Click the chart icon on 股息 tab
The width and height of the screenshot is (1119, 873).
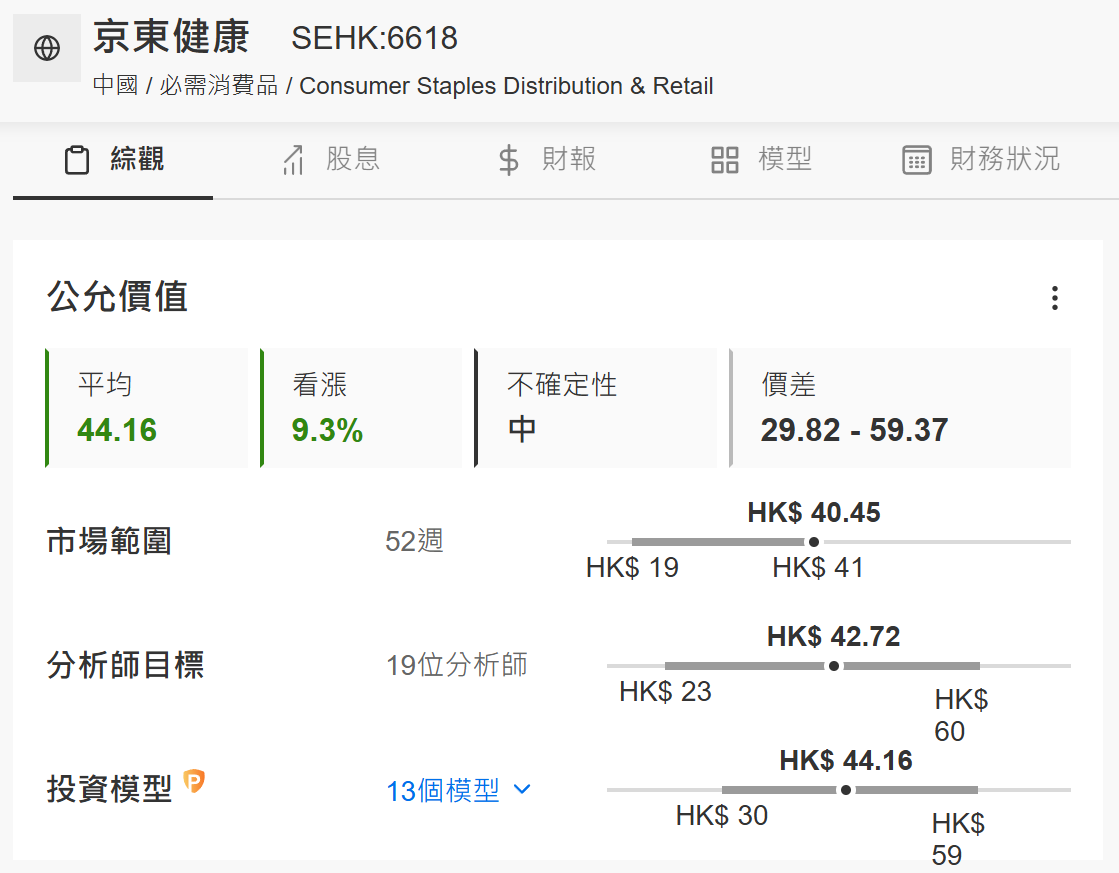(293, 160)
